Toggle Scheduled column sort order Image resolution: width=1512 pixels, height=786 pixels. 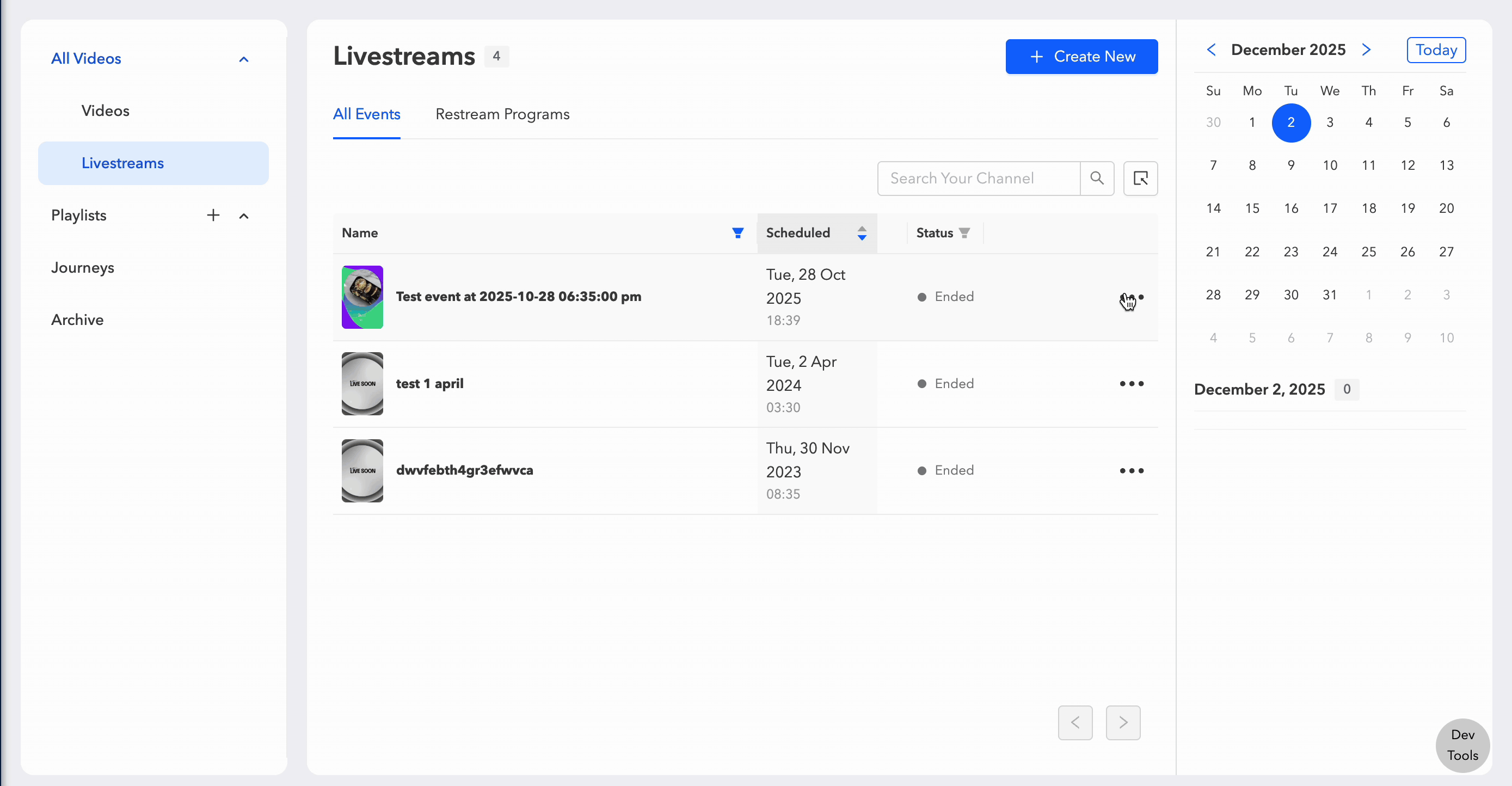[x=861, y=233]
